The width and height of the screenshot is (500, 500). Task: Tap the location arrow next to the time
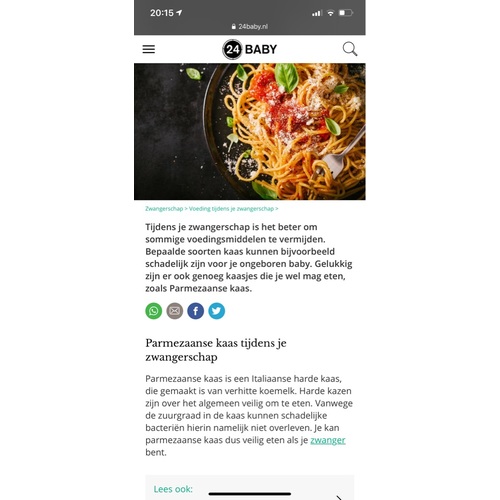pyautogui.click(x=179, y=13)
